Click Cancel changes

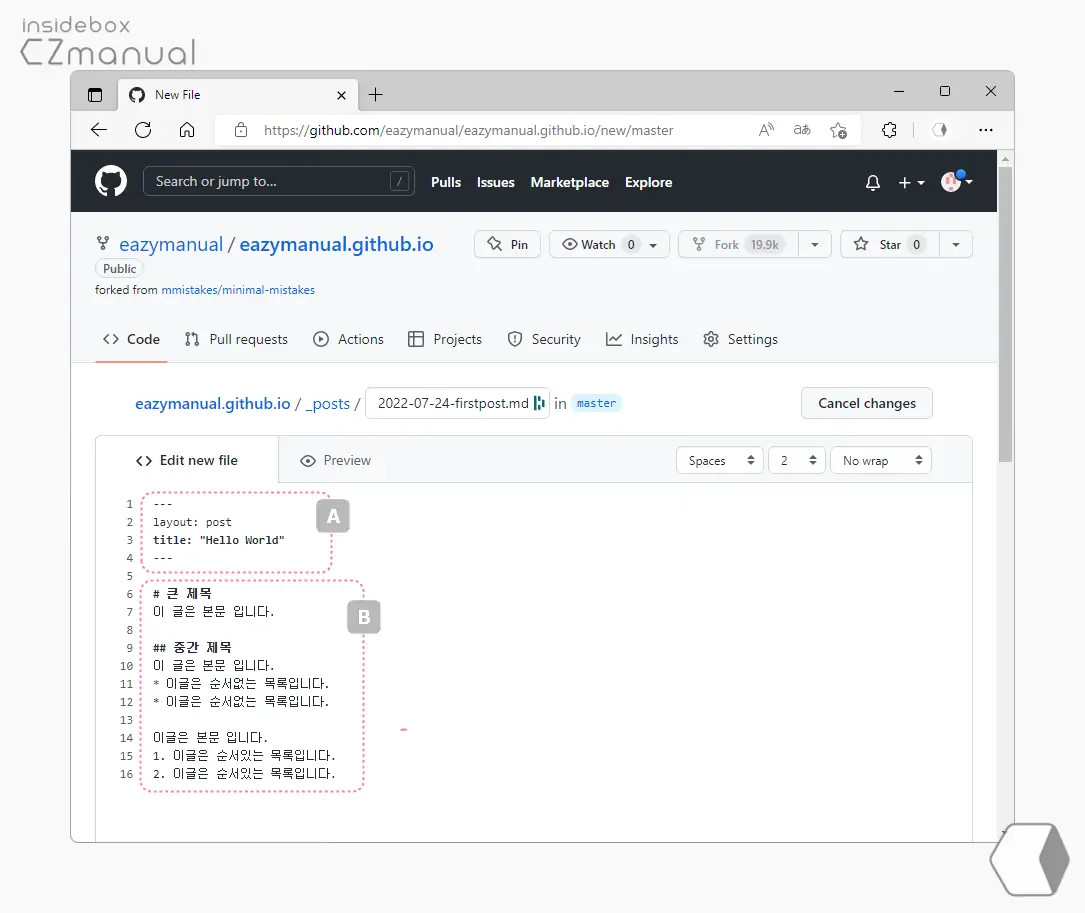pyautogui.click(x=866, y=403)
